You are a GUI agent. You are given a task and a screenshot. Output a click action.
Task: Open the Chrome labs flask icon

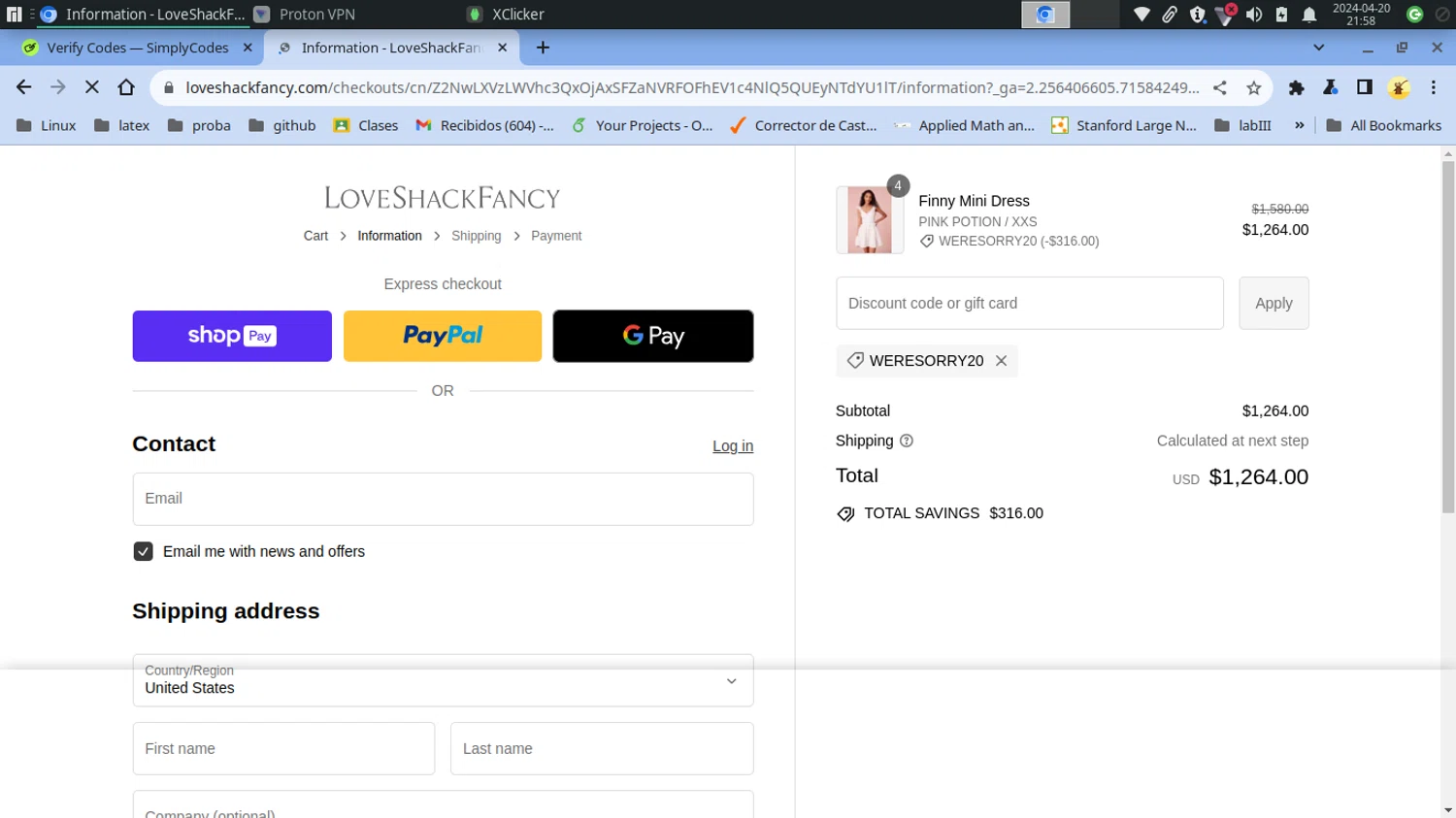point(1331,87)
